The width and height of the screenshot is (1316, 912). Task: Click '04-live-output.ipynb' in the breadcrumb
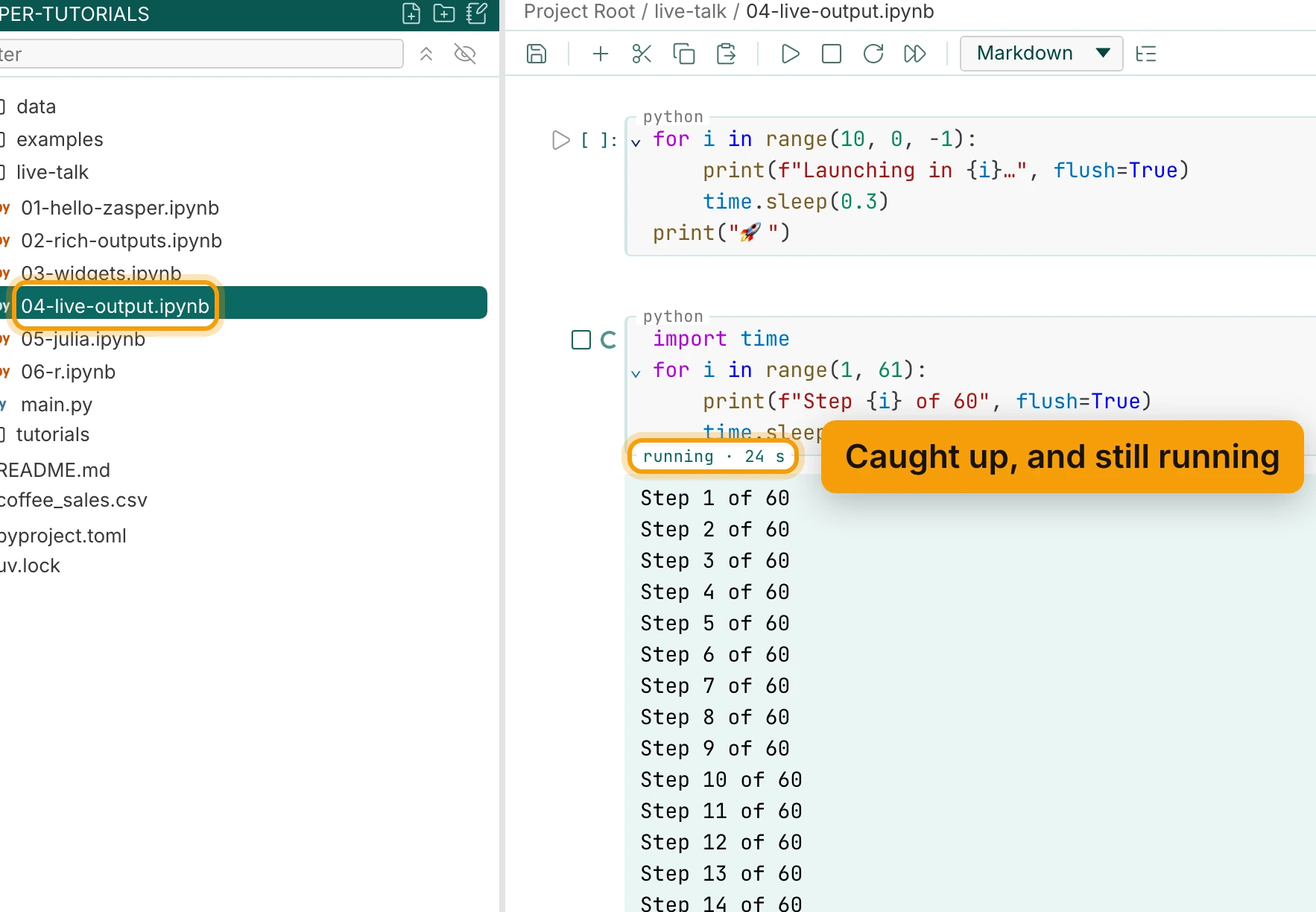(x=840, y=11)
